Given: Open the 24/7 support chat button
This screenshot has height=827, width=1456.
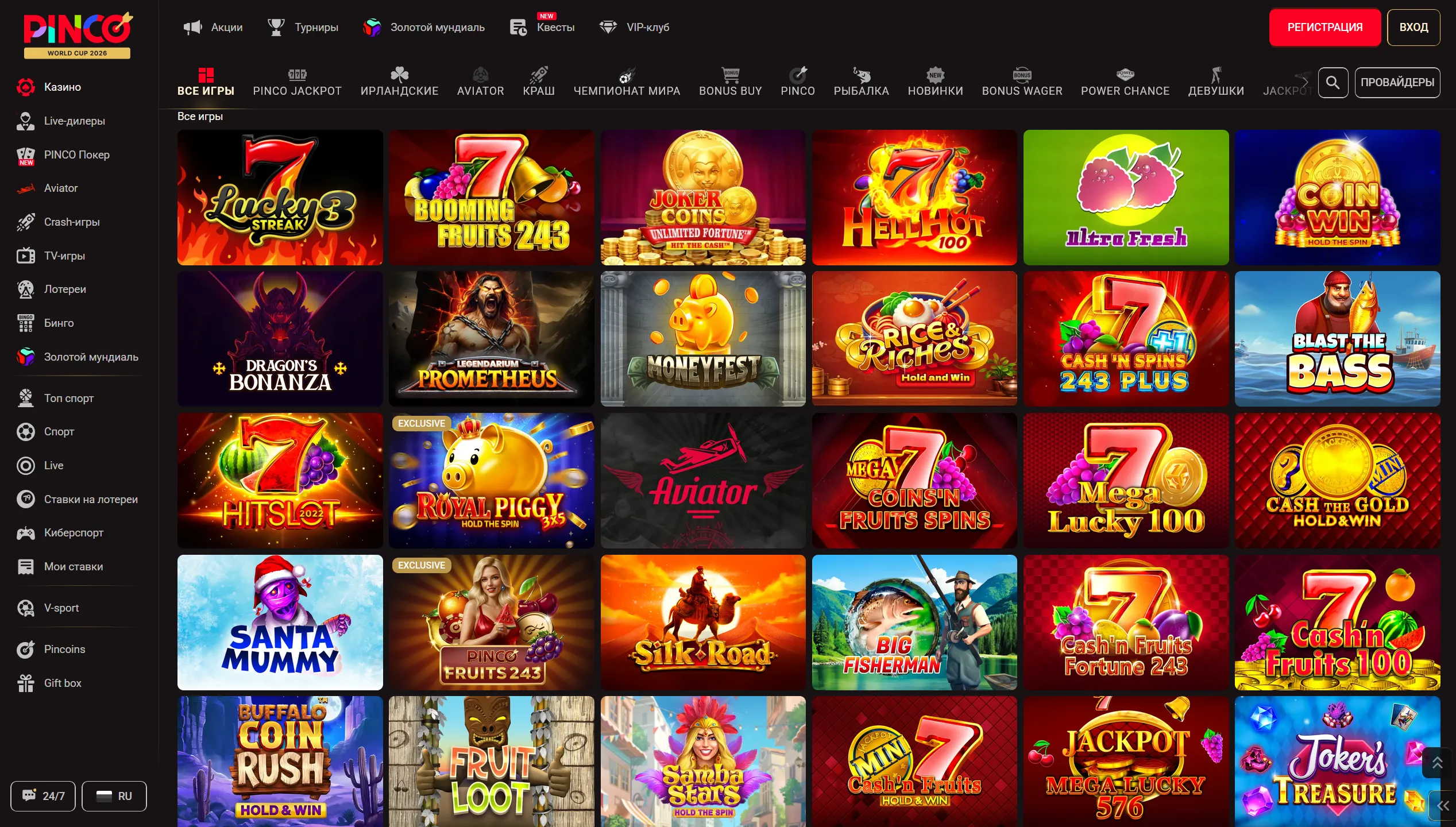Looking at the screenshot, I should tap(43, 796).
